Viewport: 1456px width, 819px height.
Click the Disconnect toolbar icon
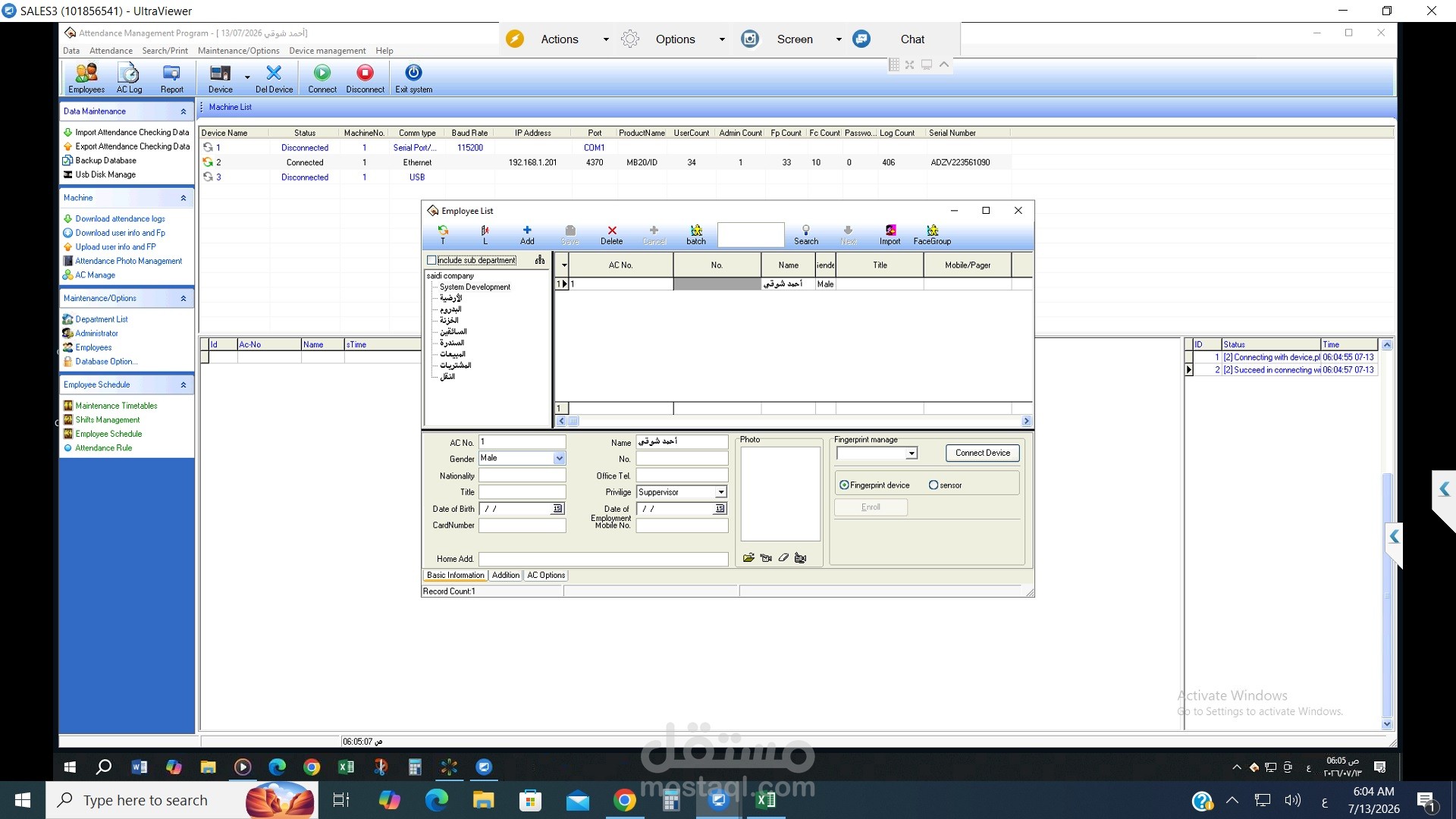tap(365, 78)
